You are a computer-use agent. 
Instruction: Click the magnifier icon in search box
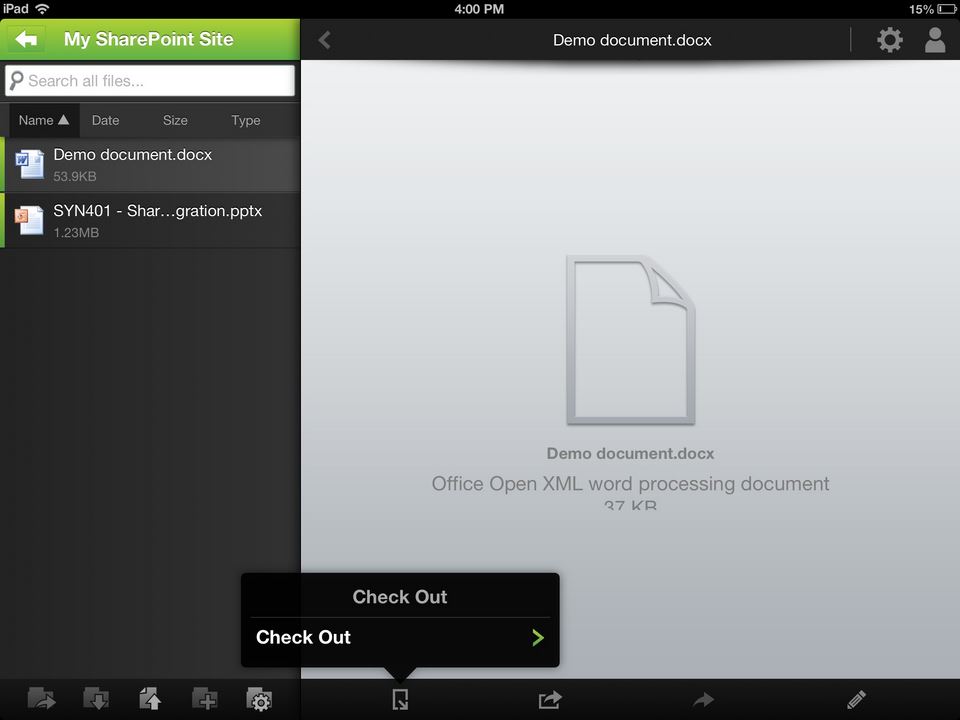(x=17, y=80)
